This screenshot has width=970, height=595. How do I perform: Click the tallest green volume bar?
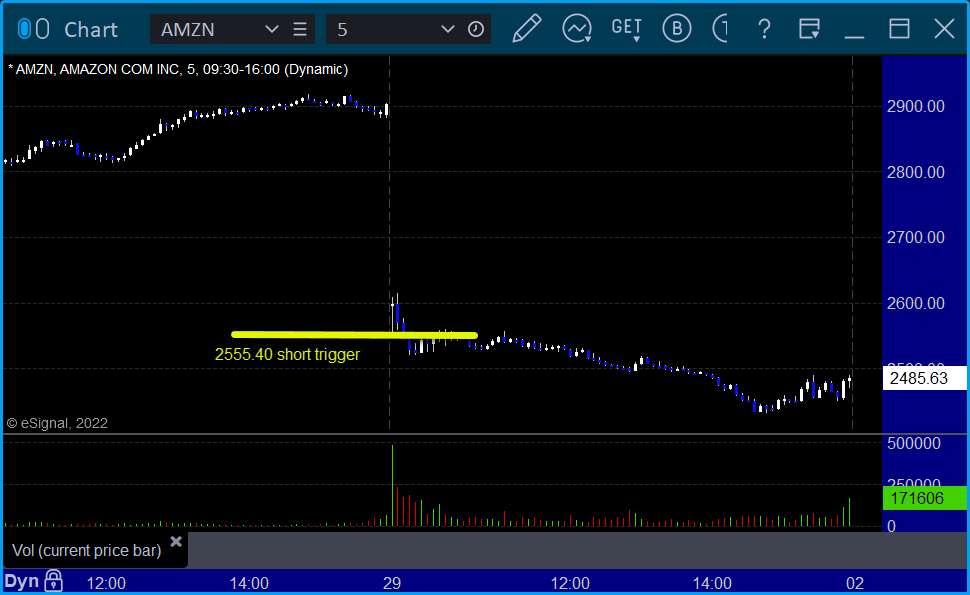point(392,486)
